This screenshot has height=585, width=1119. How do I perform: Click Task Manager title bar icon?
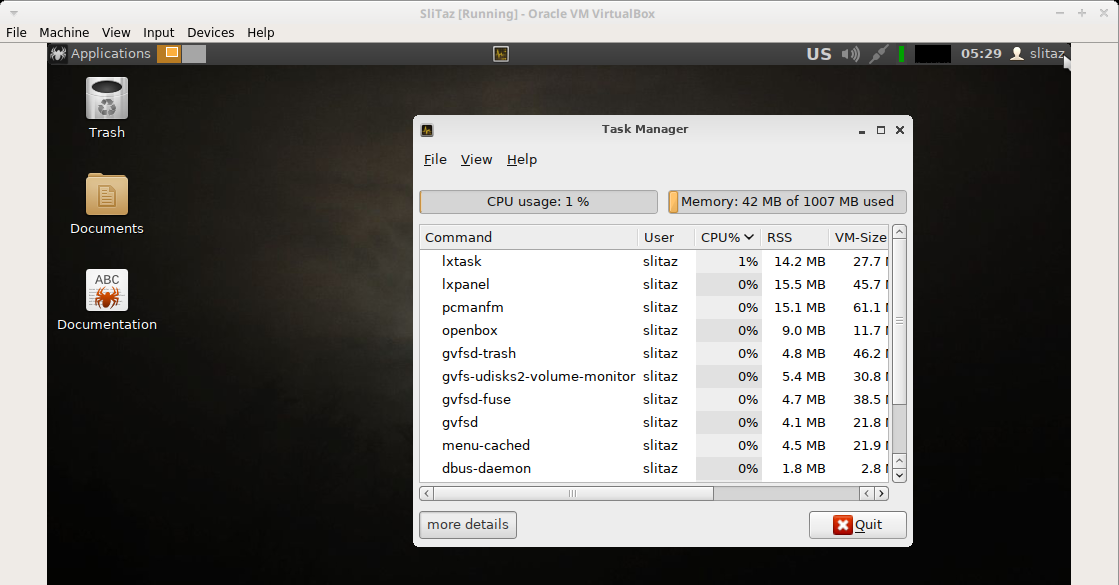pos(427,130)
